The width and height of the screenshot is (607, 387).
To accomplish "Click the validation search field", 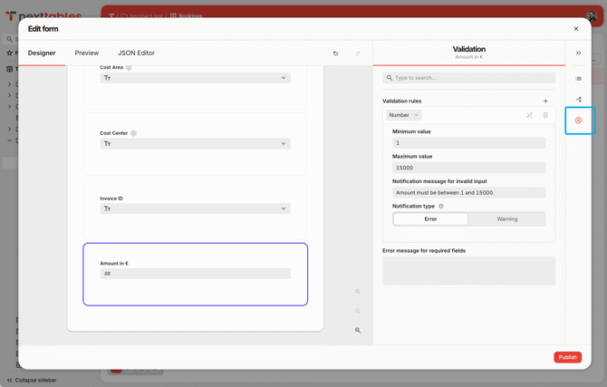I will click(469, 78).
